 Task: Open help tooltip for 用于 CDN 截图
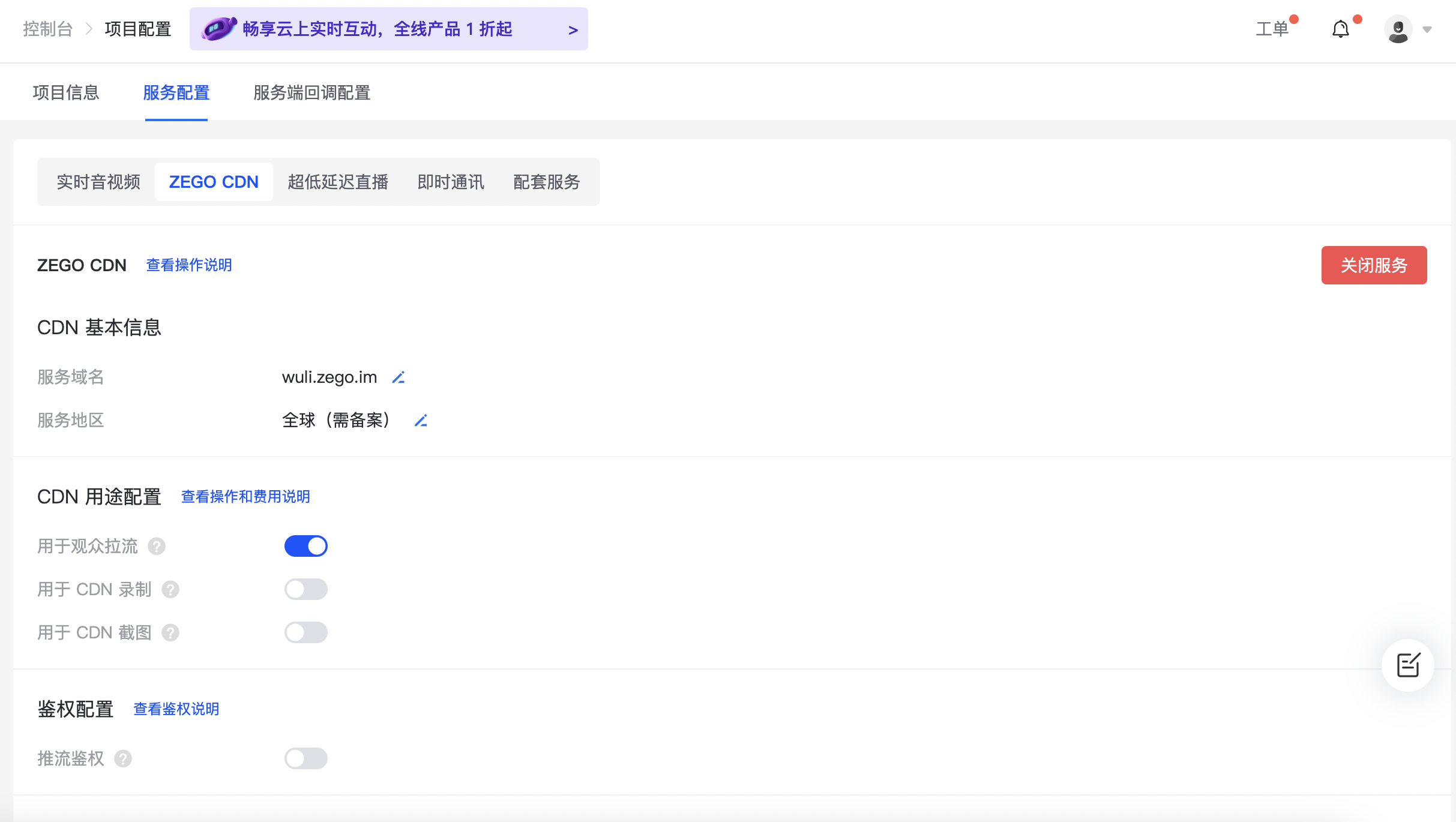pyautogui.click(x=170, y=633)
